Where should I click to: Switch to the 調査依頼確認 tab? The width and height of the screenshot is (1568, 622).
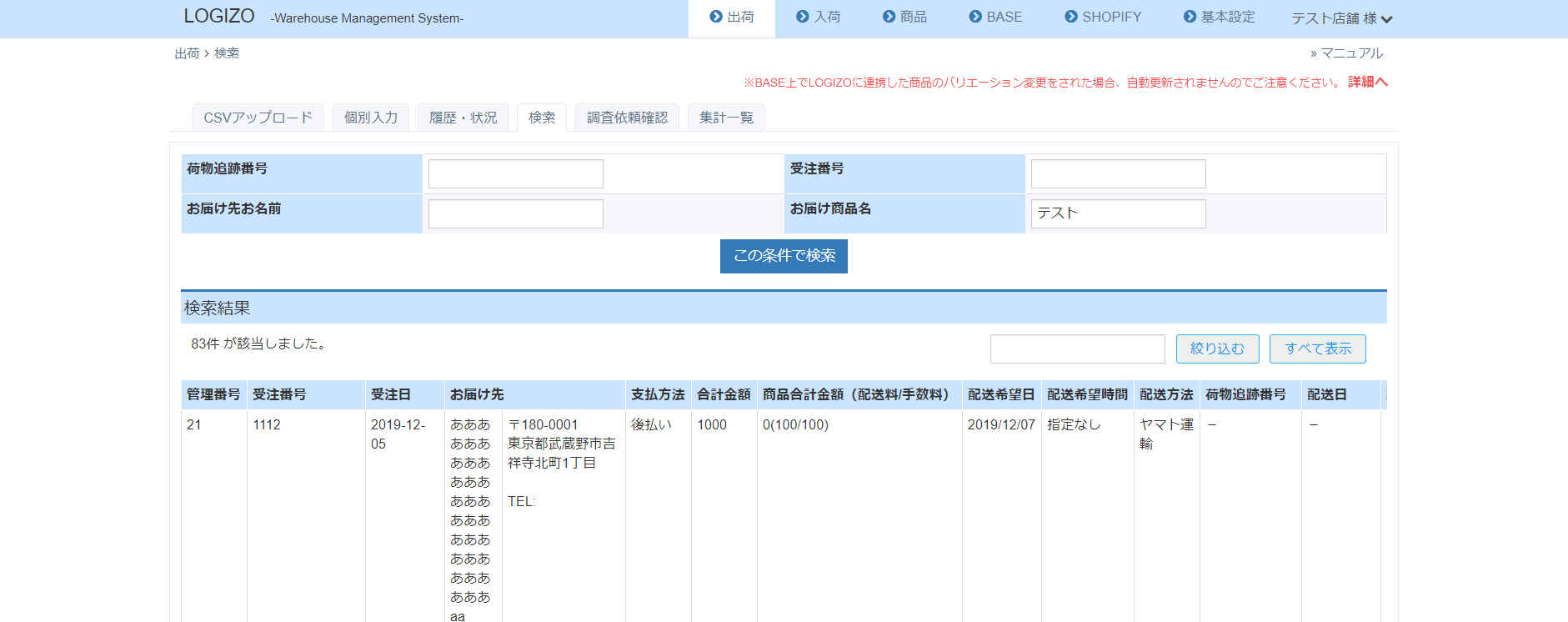click(x=627, y=118)
